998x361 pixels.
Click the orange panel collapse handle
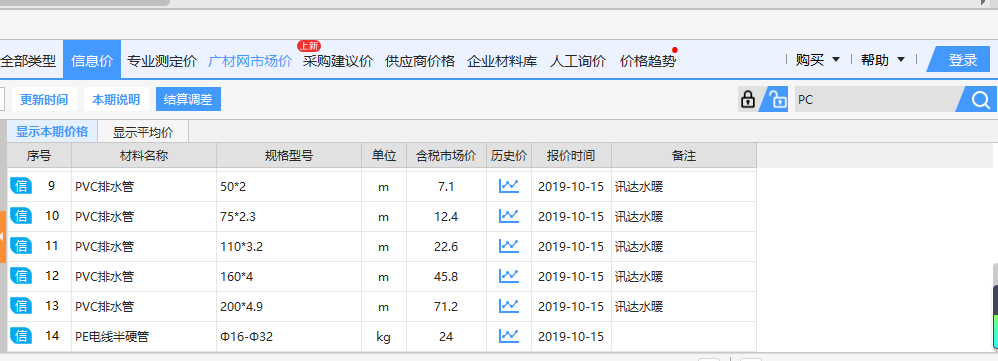coord(3,237)
